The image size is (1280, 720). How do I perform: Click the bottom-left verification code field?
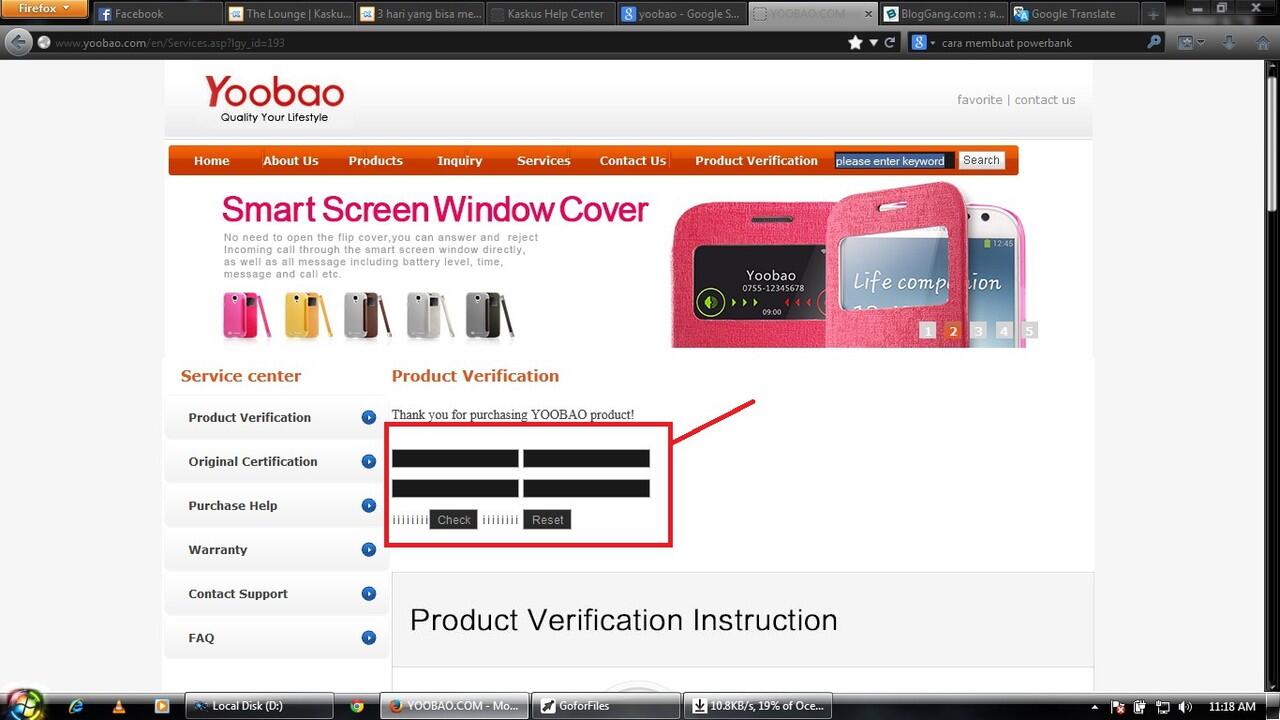tap(455, 489)
